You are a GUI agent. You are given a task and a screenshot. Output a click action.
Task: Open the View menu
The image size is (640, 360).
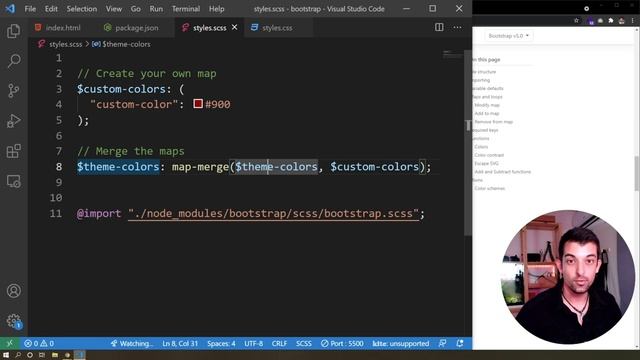pyautogui.click(x=114, y=9)
